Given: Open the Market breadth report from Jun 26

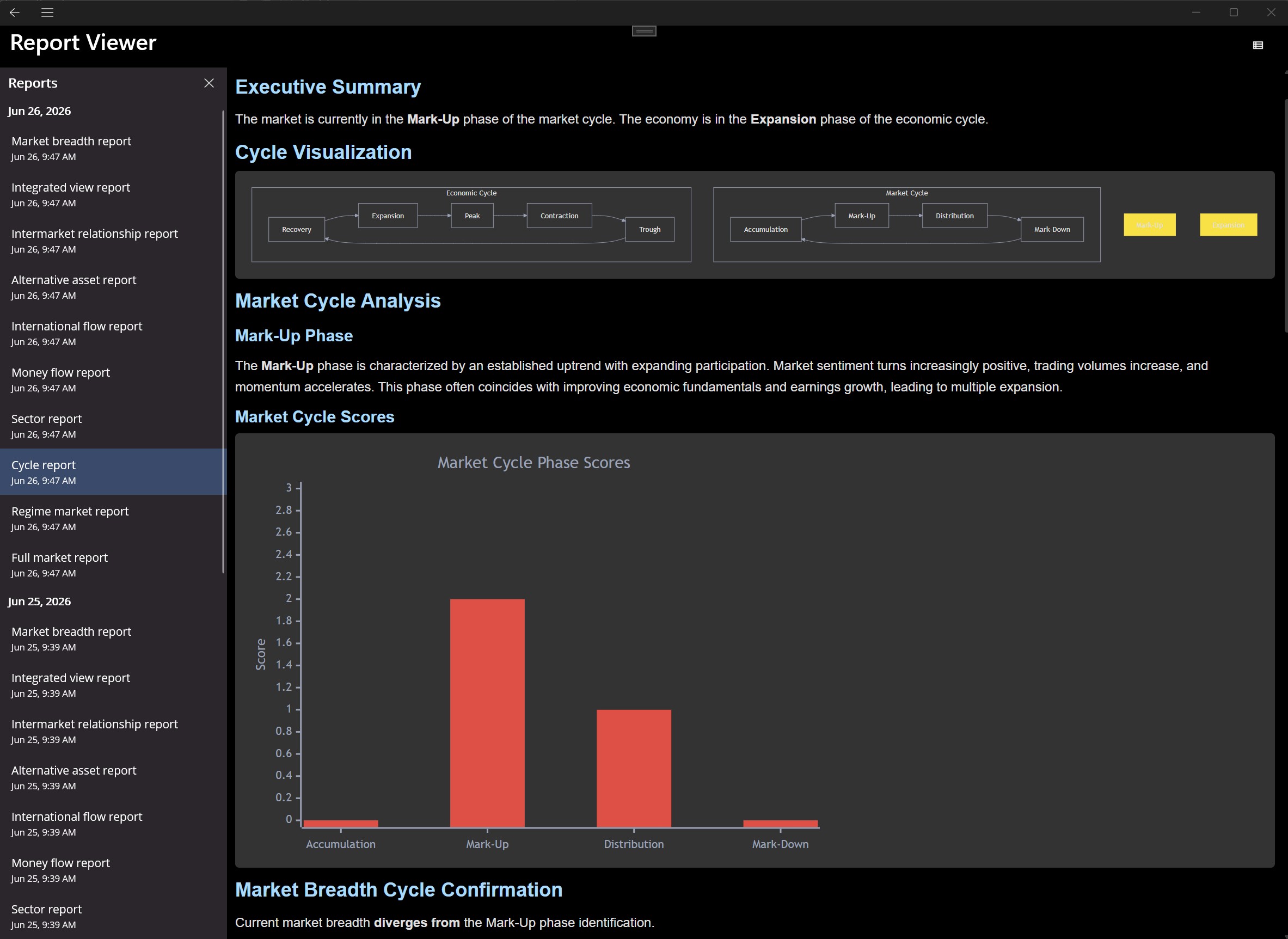Looking at the screenshot, I should click(x=114, y=148).
